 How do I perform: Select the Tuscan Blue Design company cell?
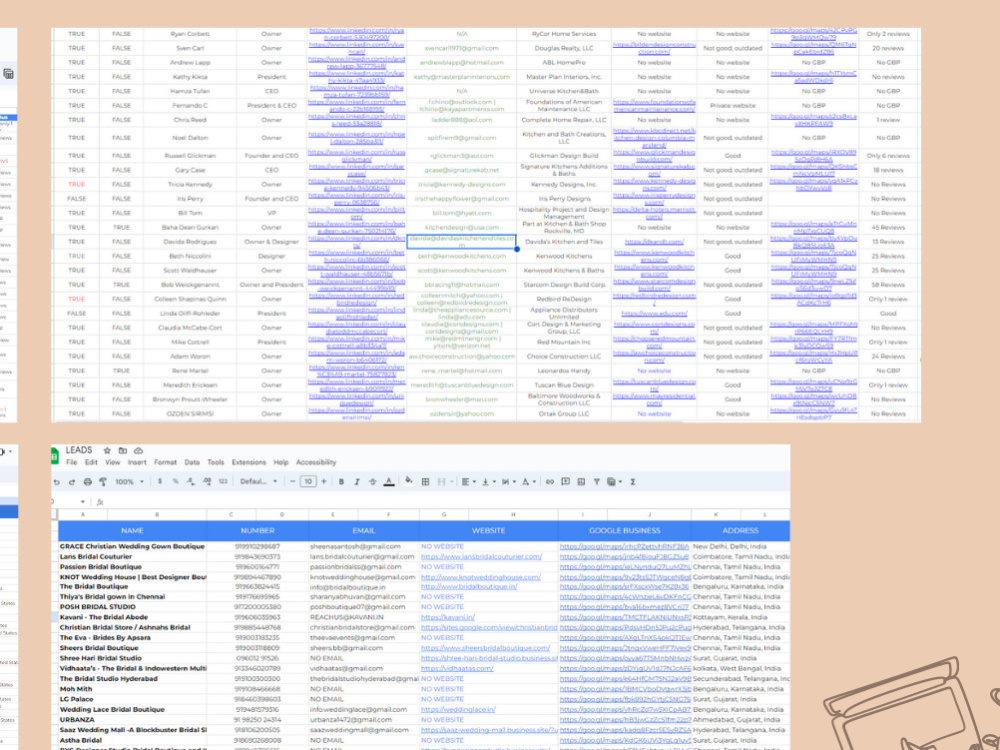coord(564,385)
